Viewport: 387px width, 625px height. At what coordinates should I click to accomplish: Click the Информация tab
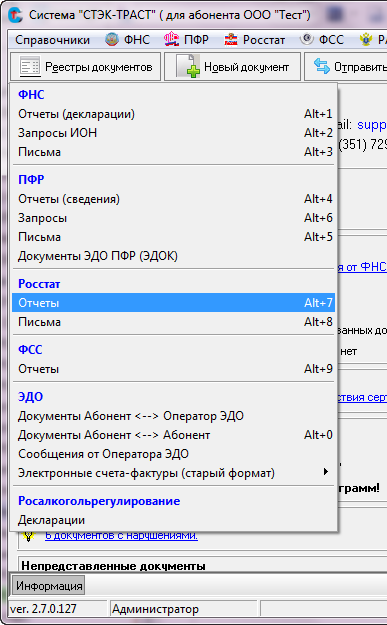49,586
